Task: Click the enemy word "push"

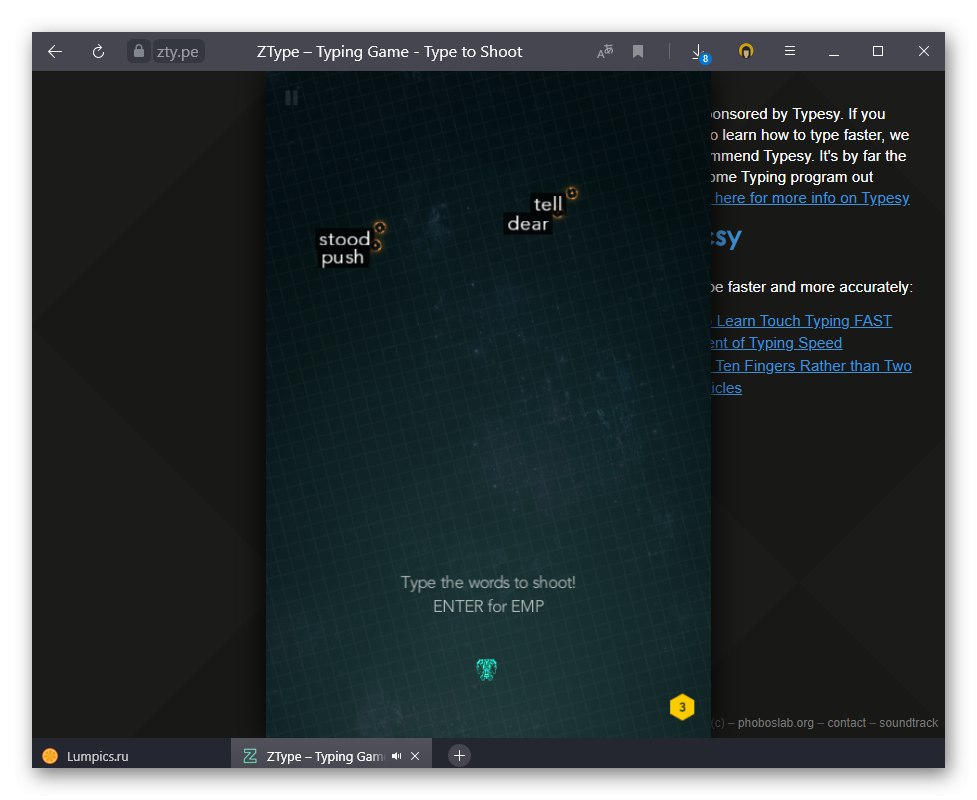Action: click(x=343, y=258)
